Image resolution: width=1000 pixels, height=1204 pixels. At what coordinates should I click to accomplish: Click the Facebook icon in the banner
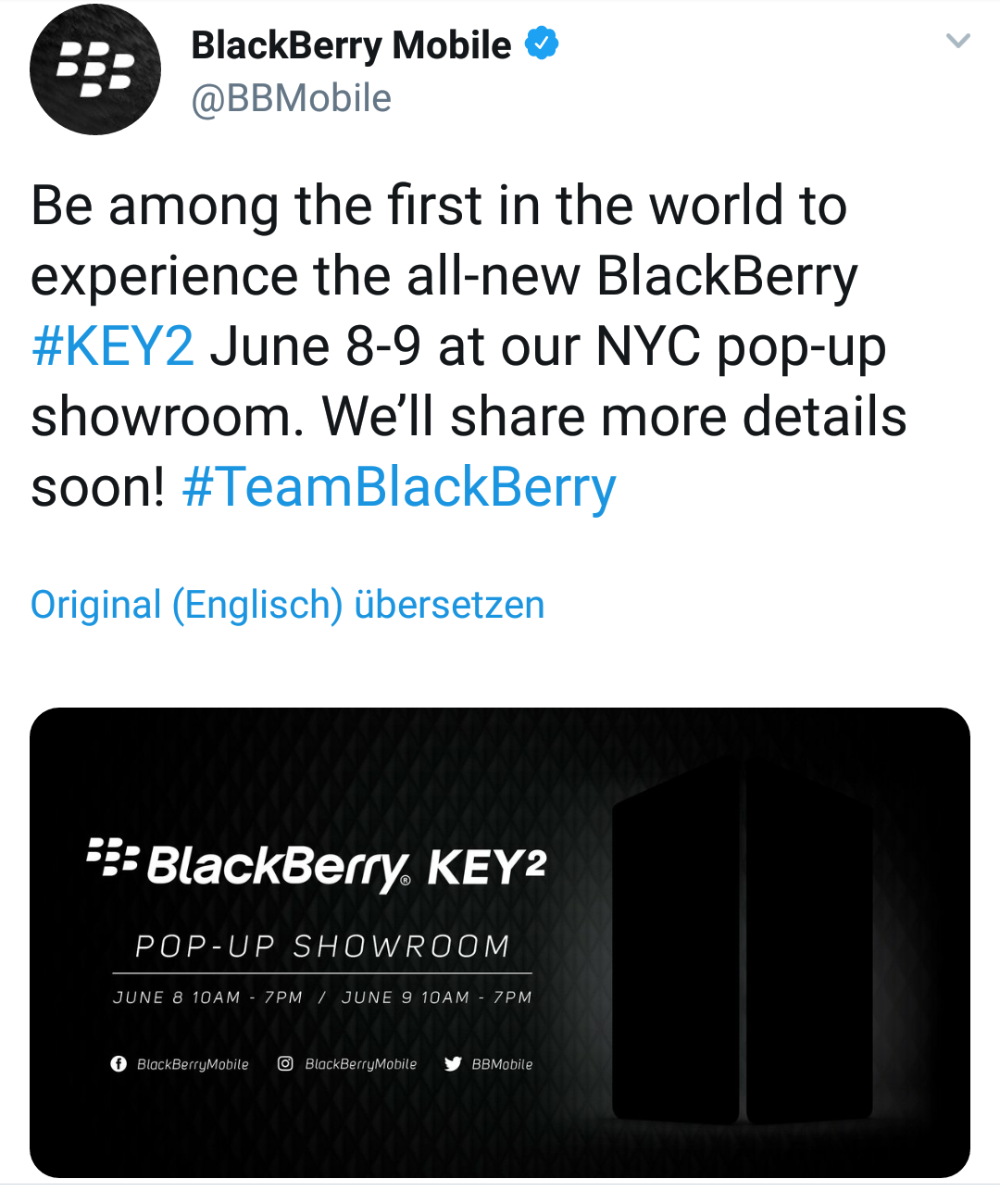click(119, 1064)
